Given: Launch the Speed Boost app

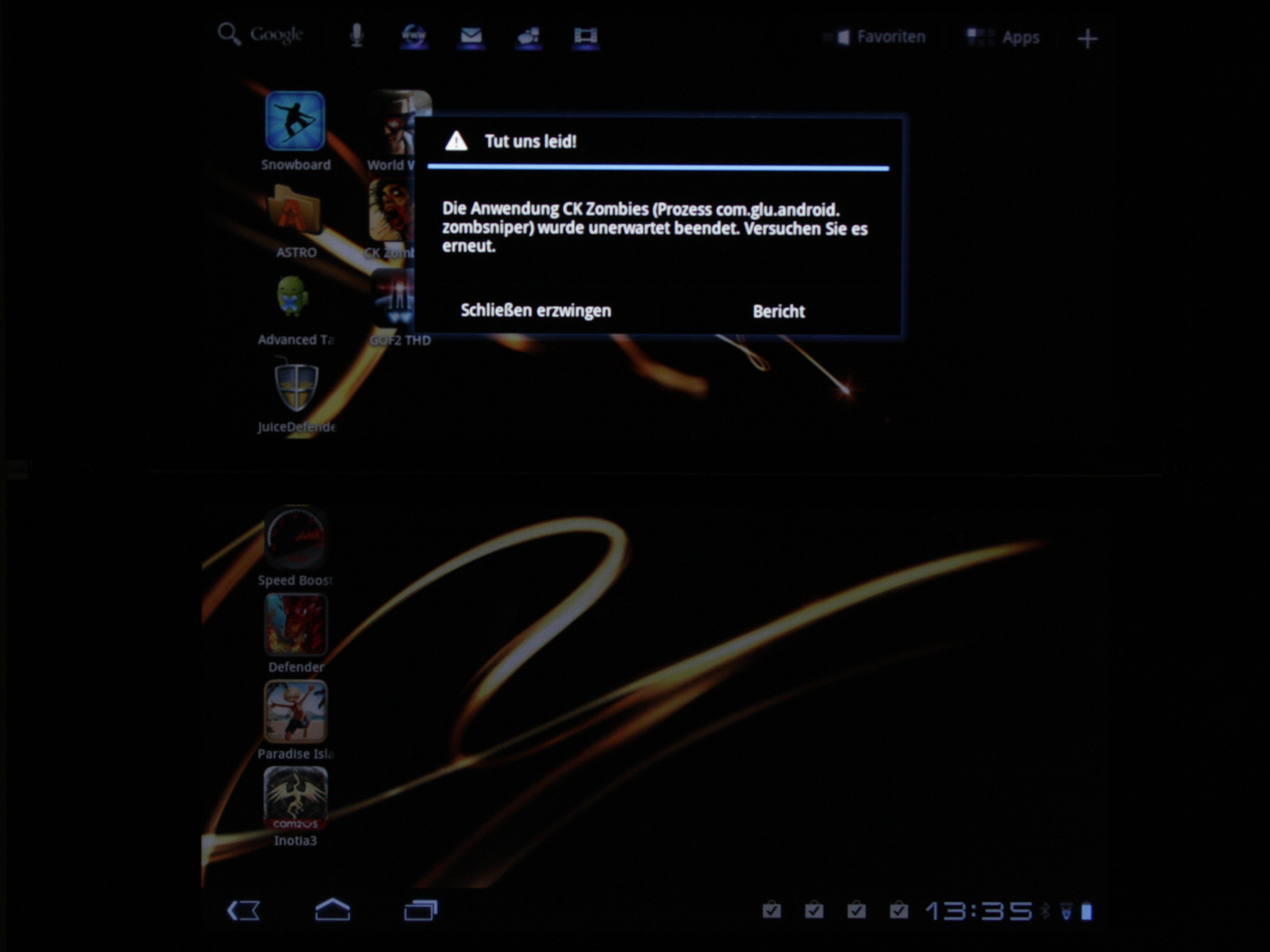Looking at the screenshot, I should 296,546.
